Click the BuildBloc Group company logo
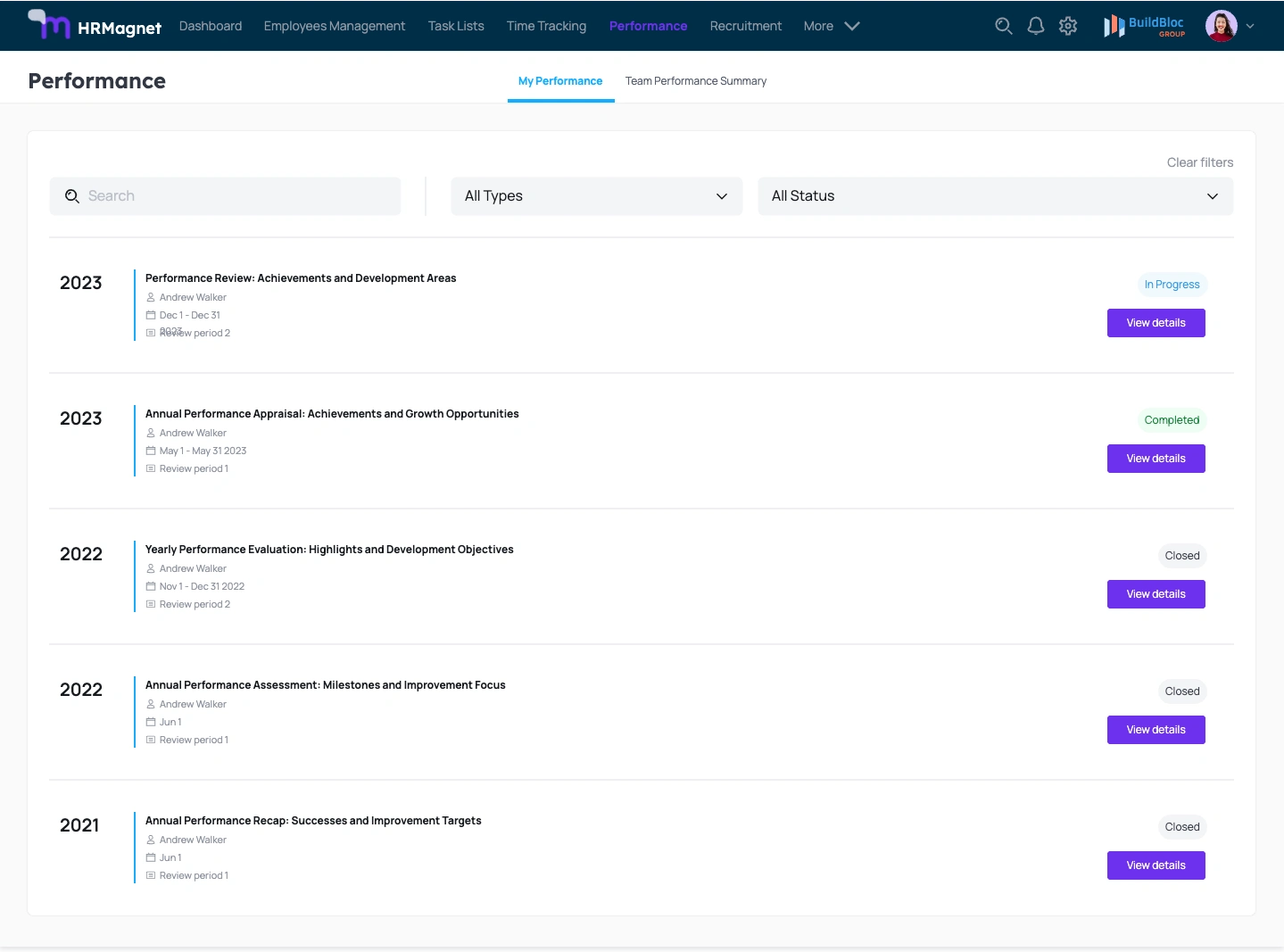 (1144, 26)
